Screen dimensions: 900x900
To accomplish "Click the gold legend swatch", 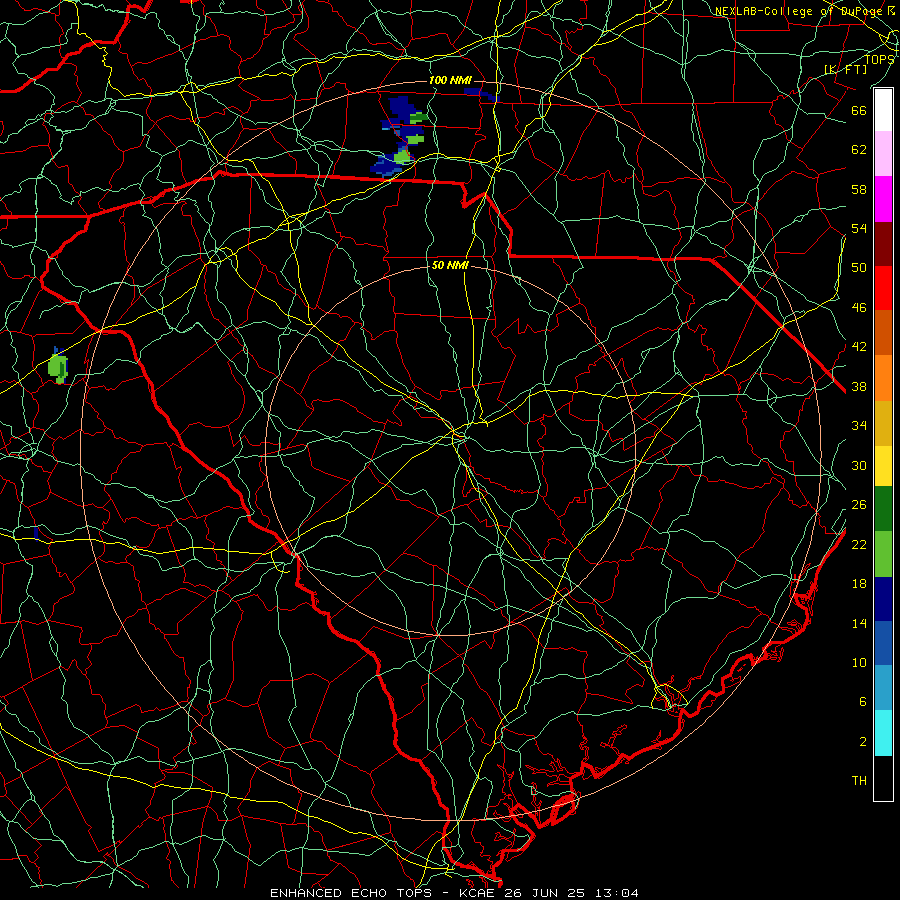I will [x=883, y=423].
